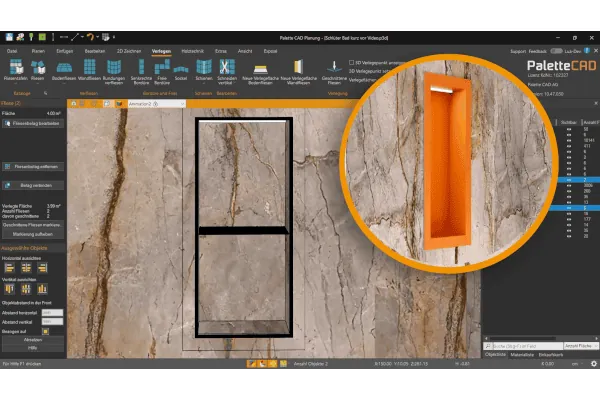Click Belag verbinden button
The image size is (600, 400).
[x=33, y=185]
